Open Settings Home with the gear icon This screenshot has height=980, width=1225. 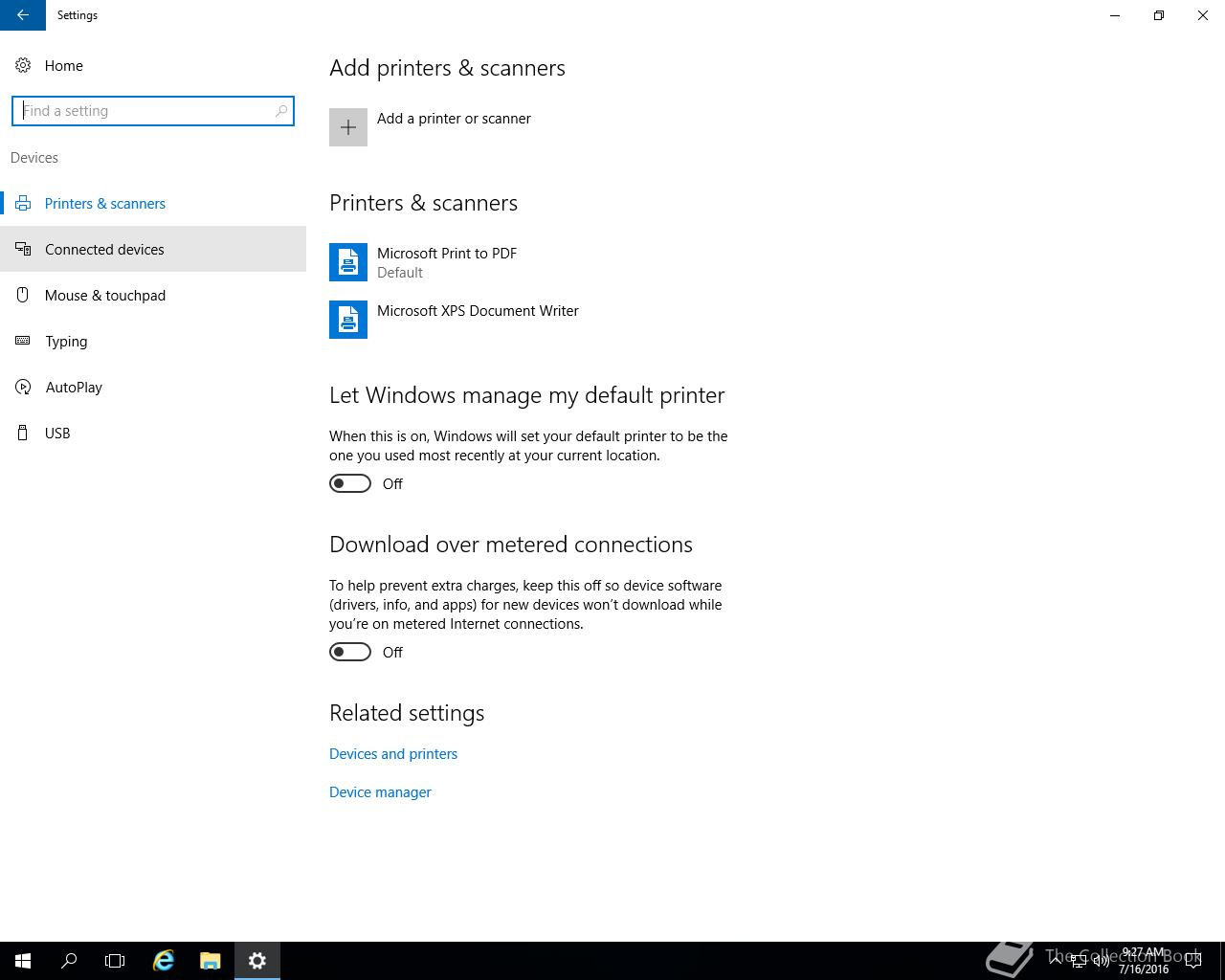click(x=23, y=65)
